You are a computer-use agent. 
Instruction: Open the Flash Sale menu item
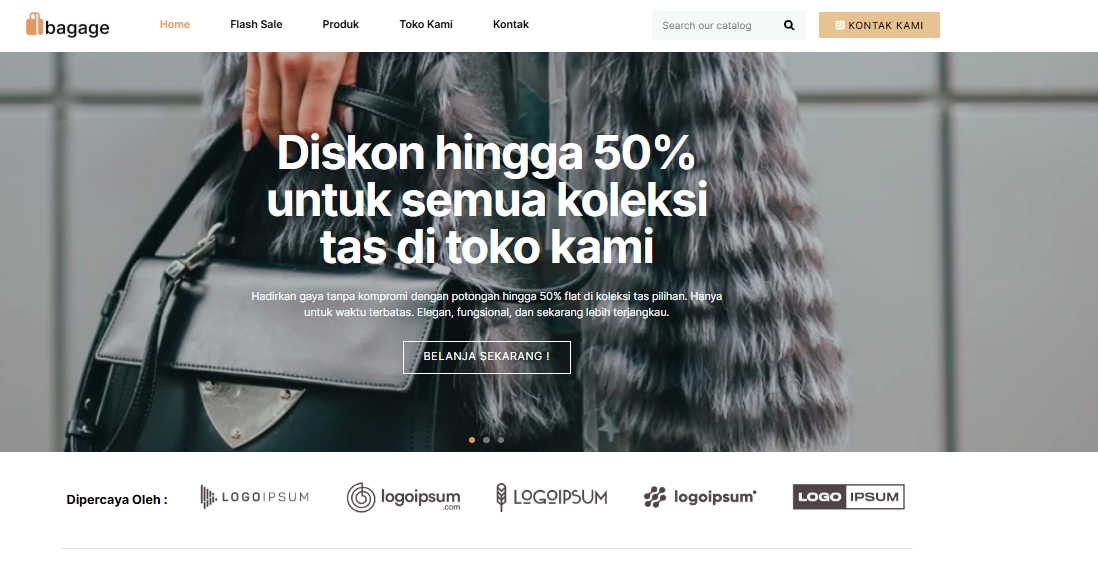(256, 25)
